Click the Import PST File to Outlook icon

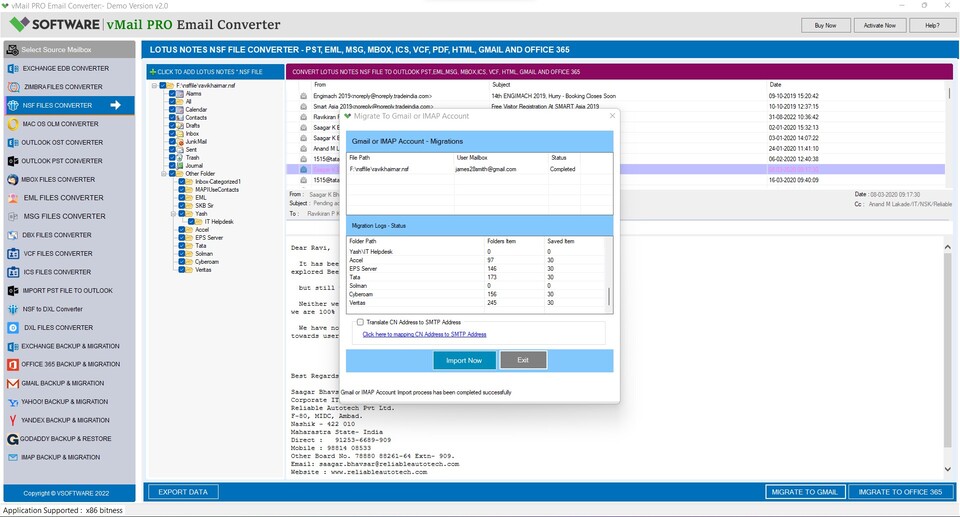[13, 290]
